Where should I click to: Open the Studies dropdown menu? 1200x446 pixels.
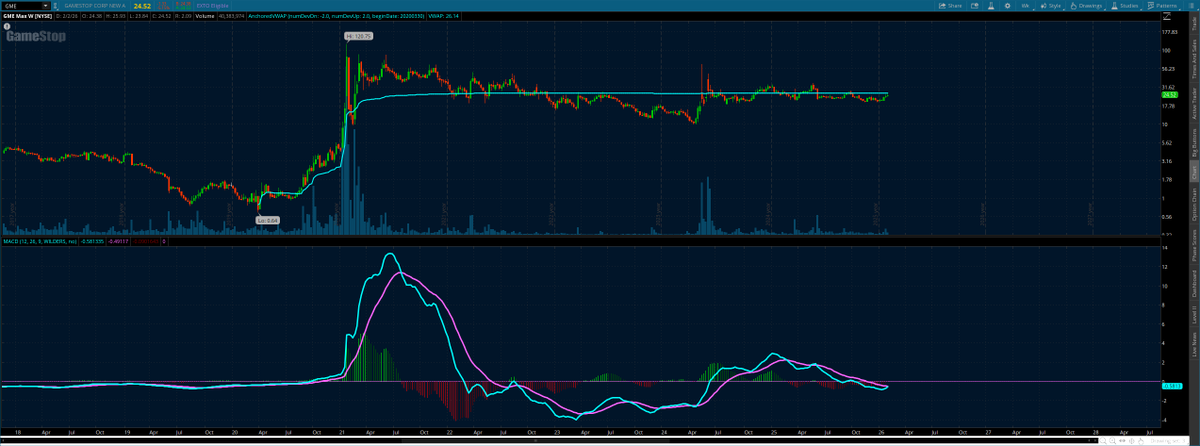click(x=1124, y=6)
